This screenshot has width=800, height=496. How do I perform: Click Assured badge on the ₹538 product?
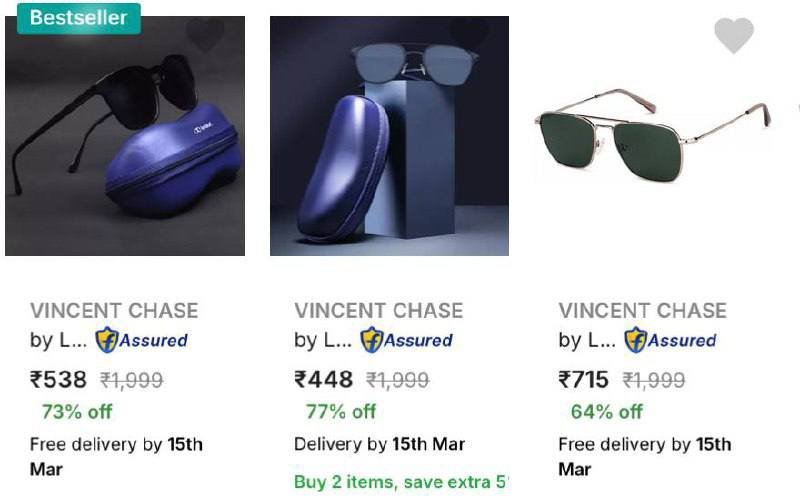coord(141,340)
